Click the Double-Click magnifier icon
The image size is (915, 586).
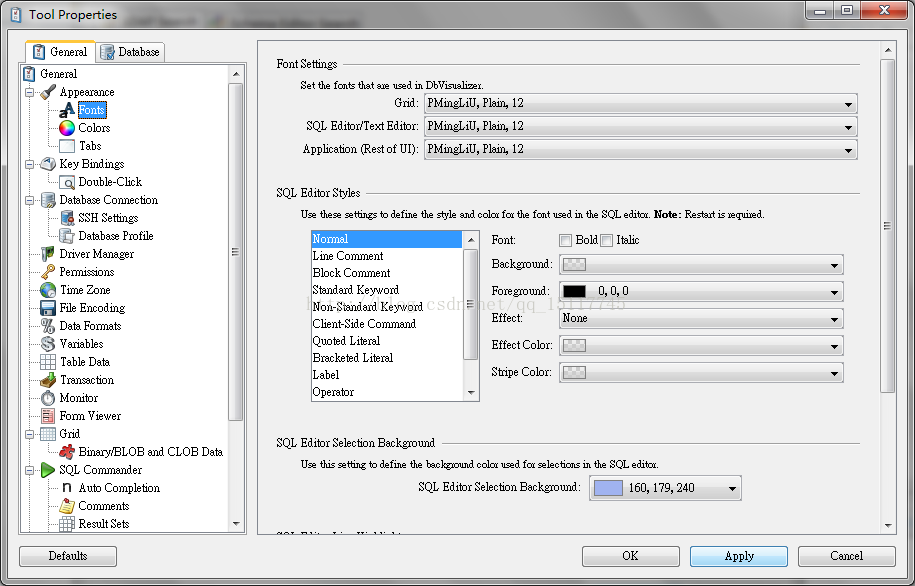point(67,182)
